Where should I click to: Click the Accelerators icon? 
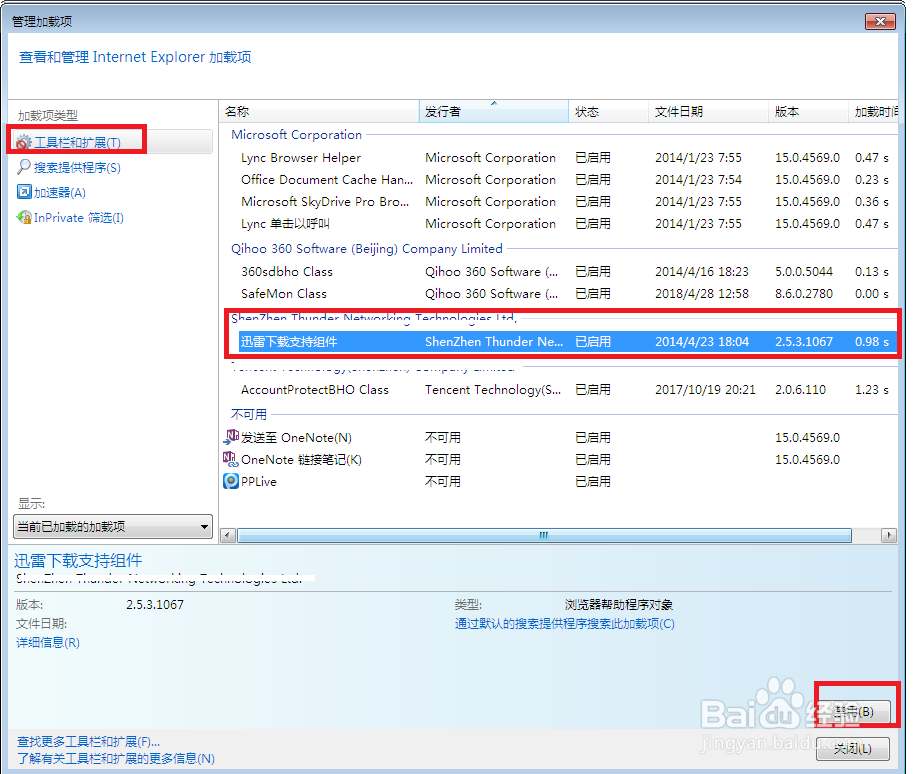pos(24,192)
